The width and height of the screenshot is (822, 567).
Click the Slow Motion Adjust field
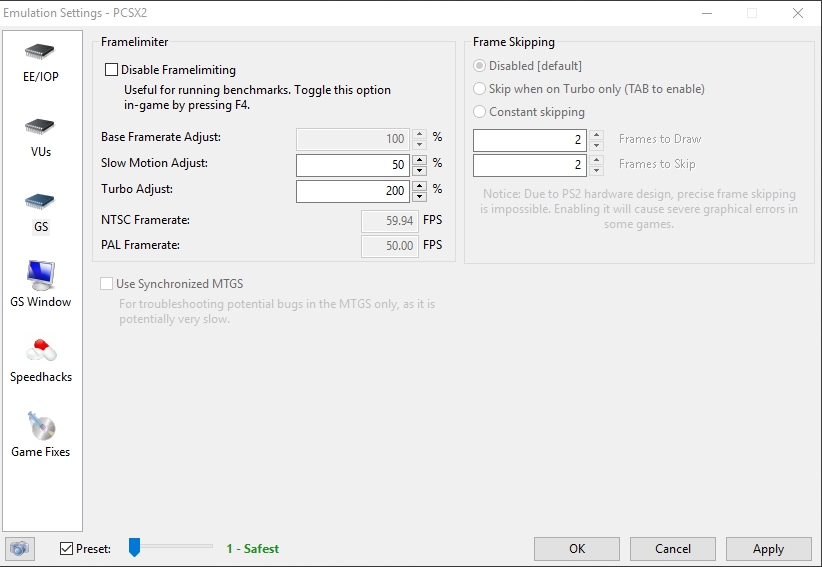pyautogui.click(x=353, y=165)
